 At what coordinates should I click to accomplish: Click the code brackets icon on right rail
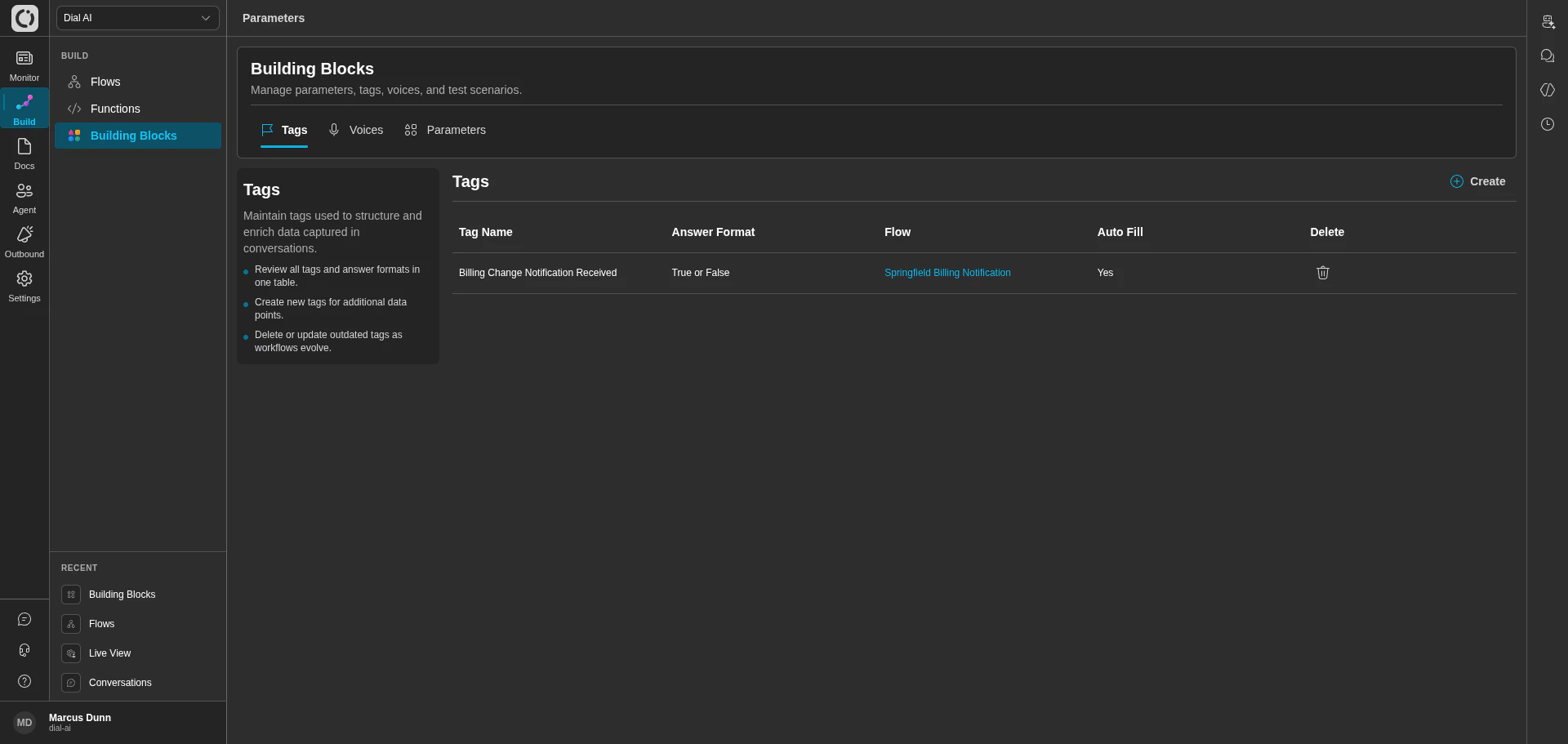(1548, 90)
